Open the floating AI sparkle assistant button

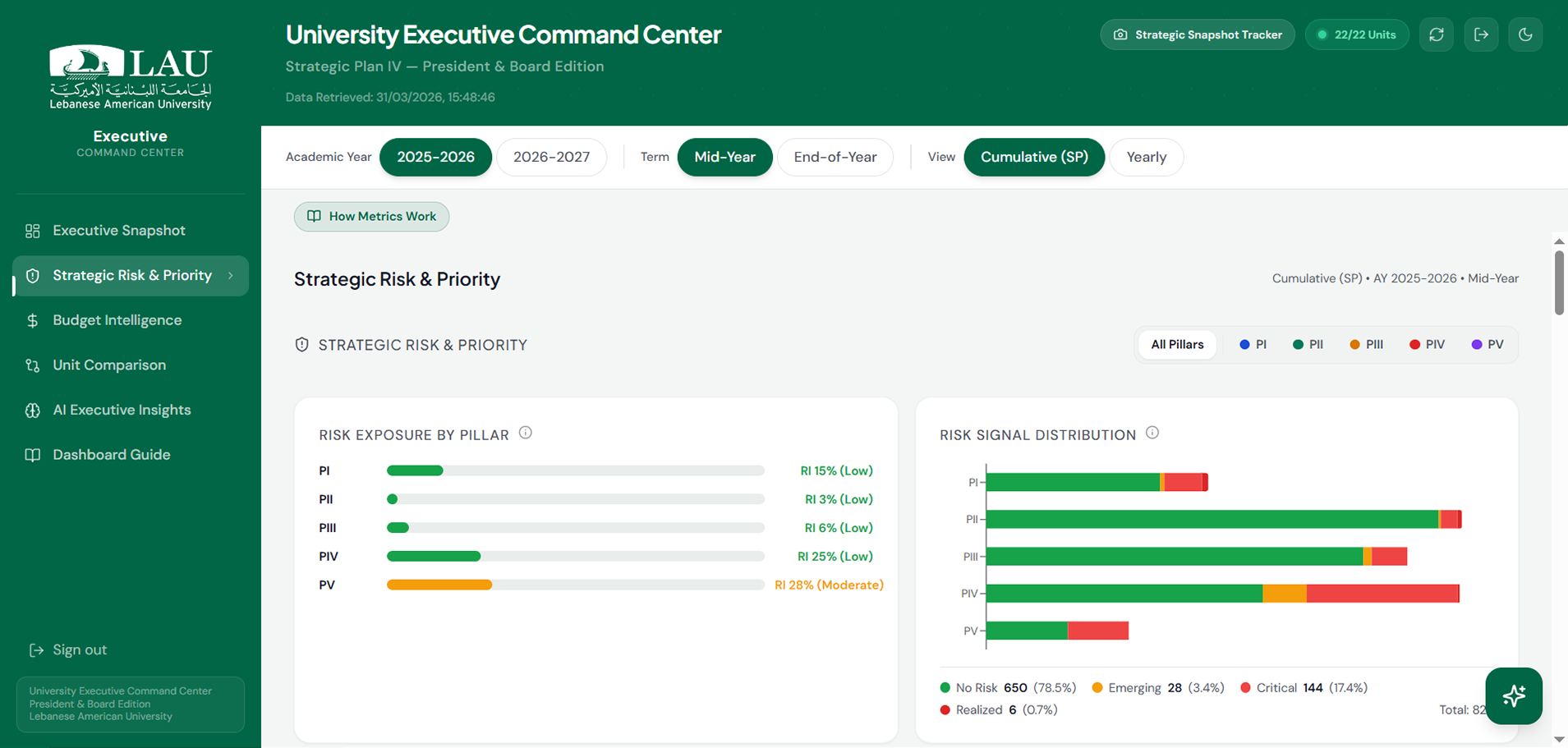coord(1513,695)
